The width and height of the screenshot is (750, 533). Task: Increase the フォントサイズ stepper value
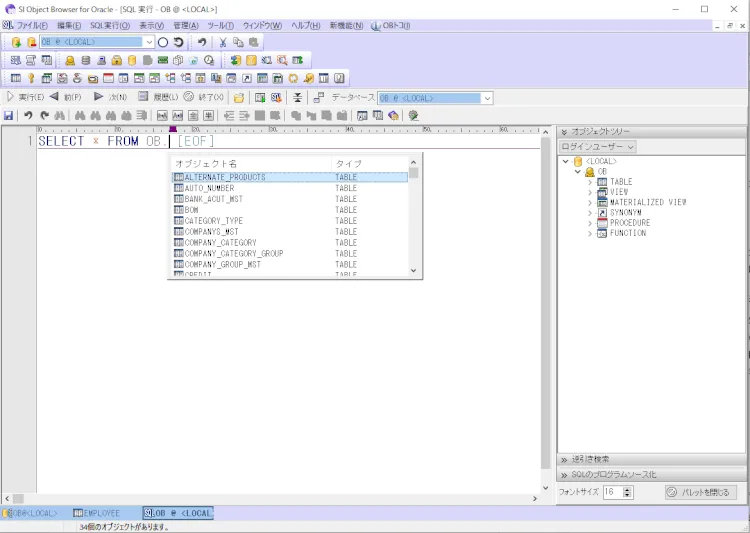[x=628, y=489]
